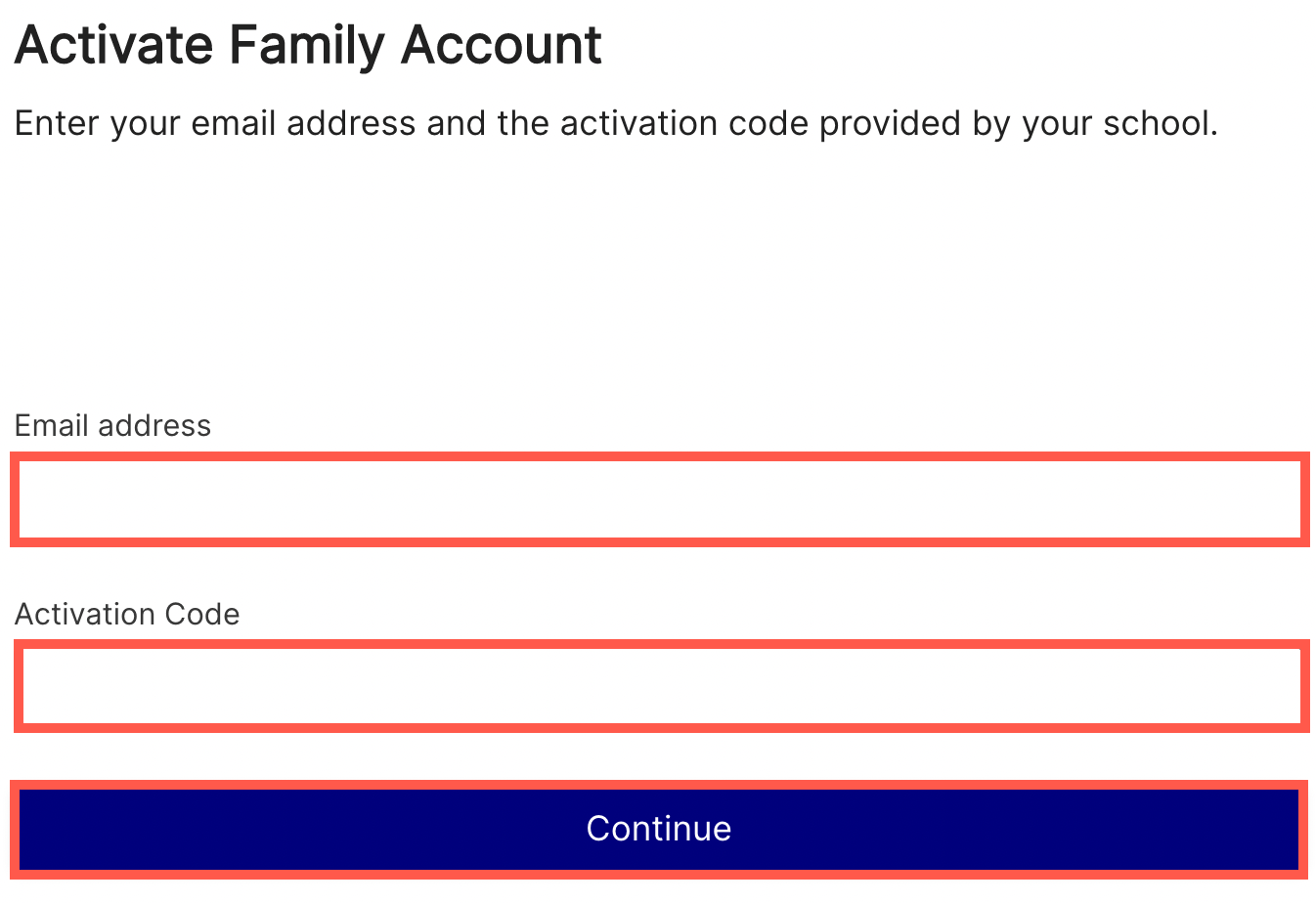Select the second red-outlined text field
The height and width of the screenshot is (903, 1316).
[x=661, y=686]
